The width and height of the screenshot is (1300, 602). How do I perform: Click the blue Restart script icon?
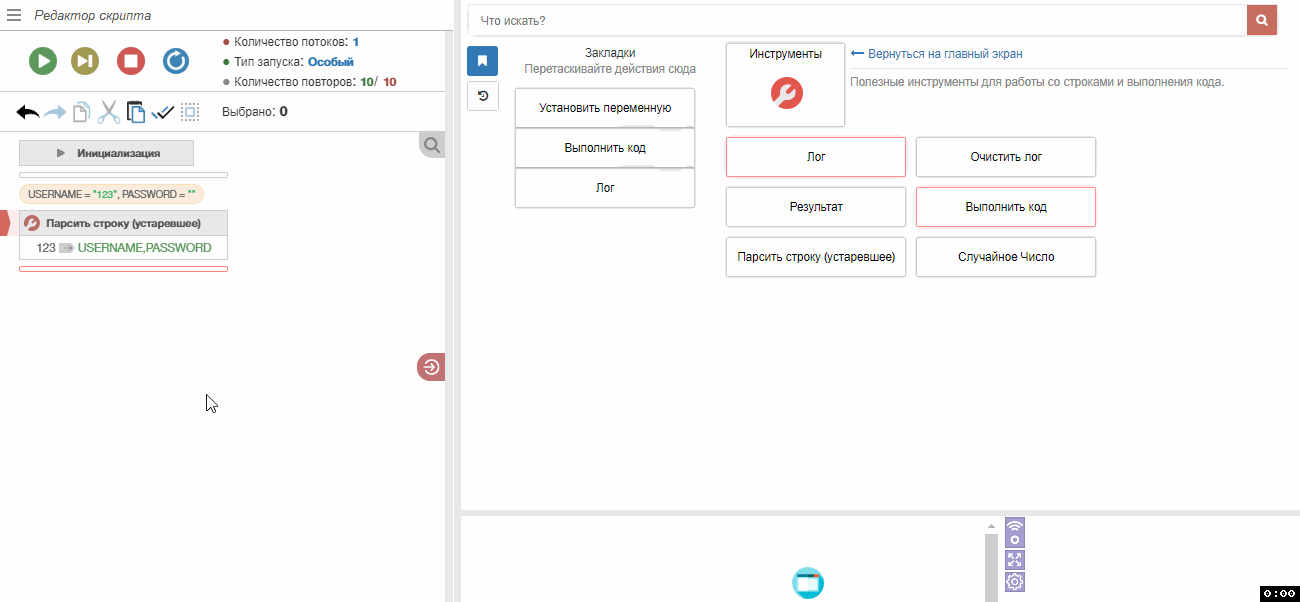pyautogui.click(x=176, y=61)
